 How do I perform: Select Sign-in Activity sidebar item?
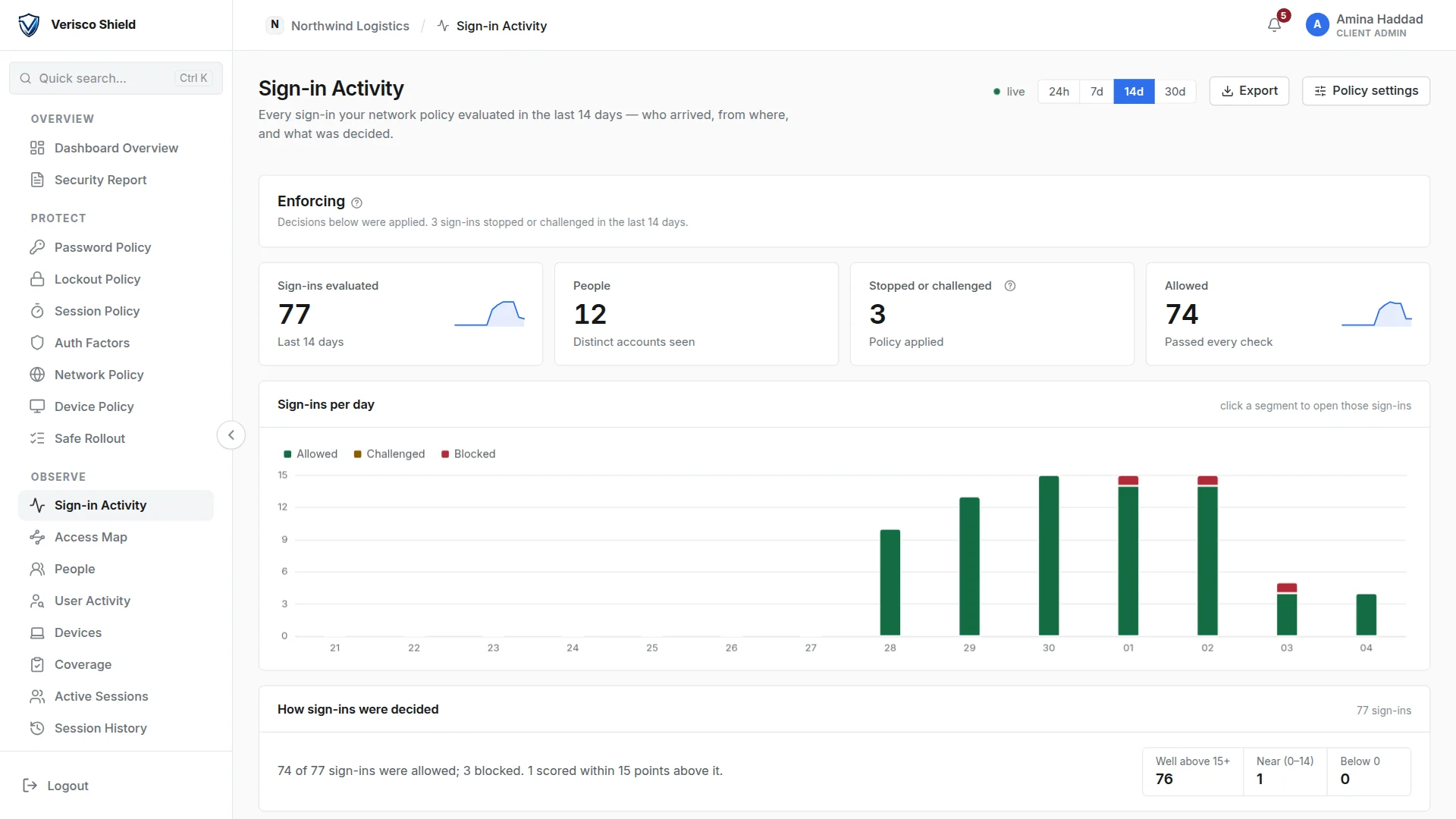116,505
